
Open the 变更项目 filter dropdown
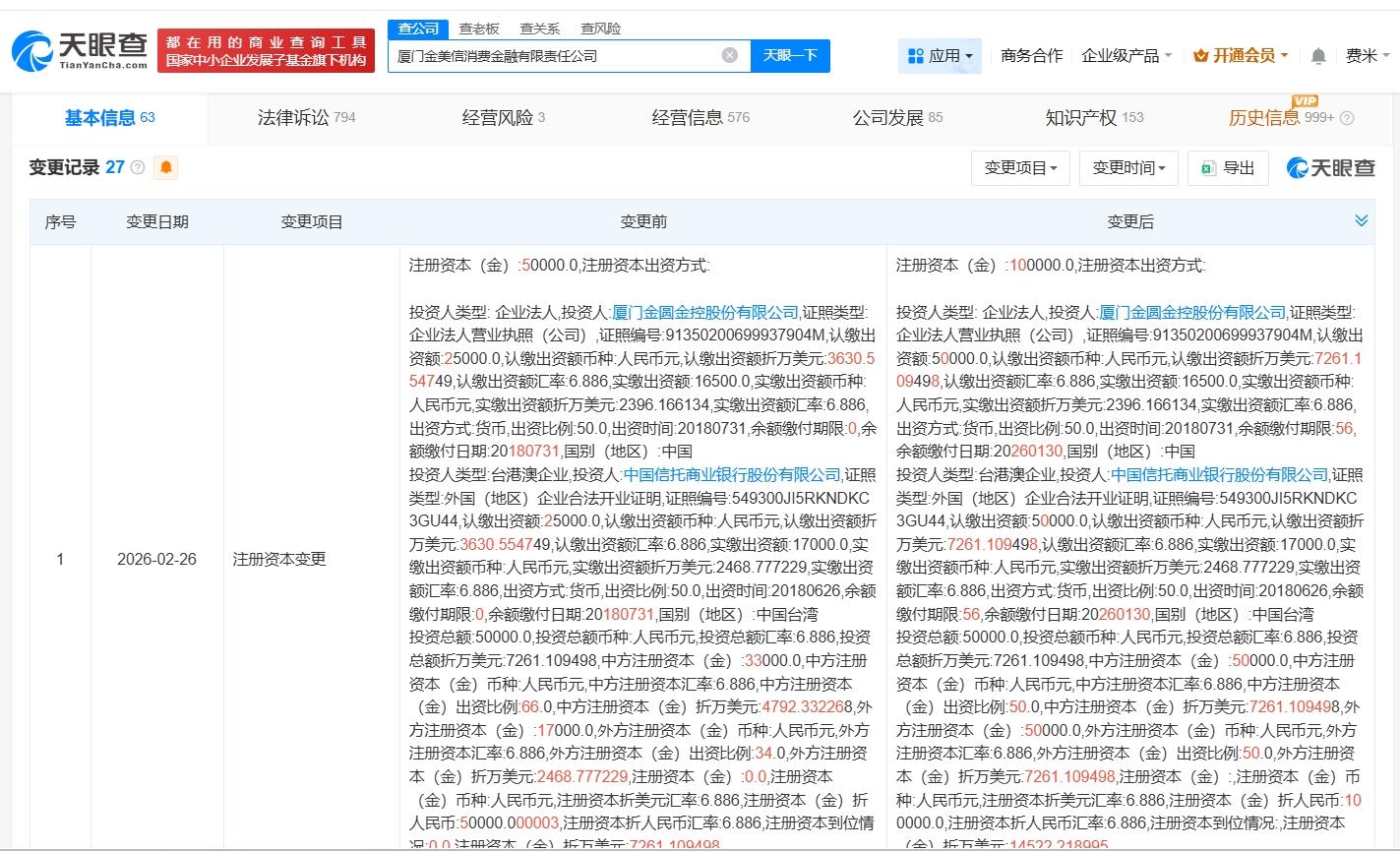[x=1020, y=168]
